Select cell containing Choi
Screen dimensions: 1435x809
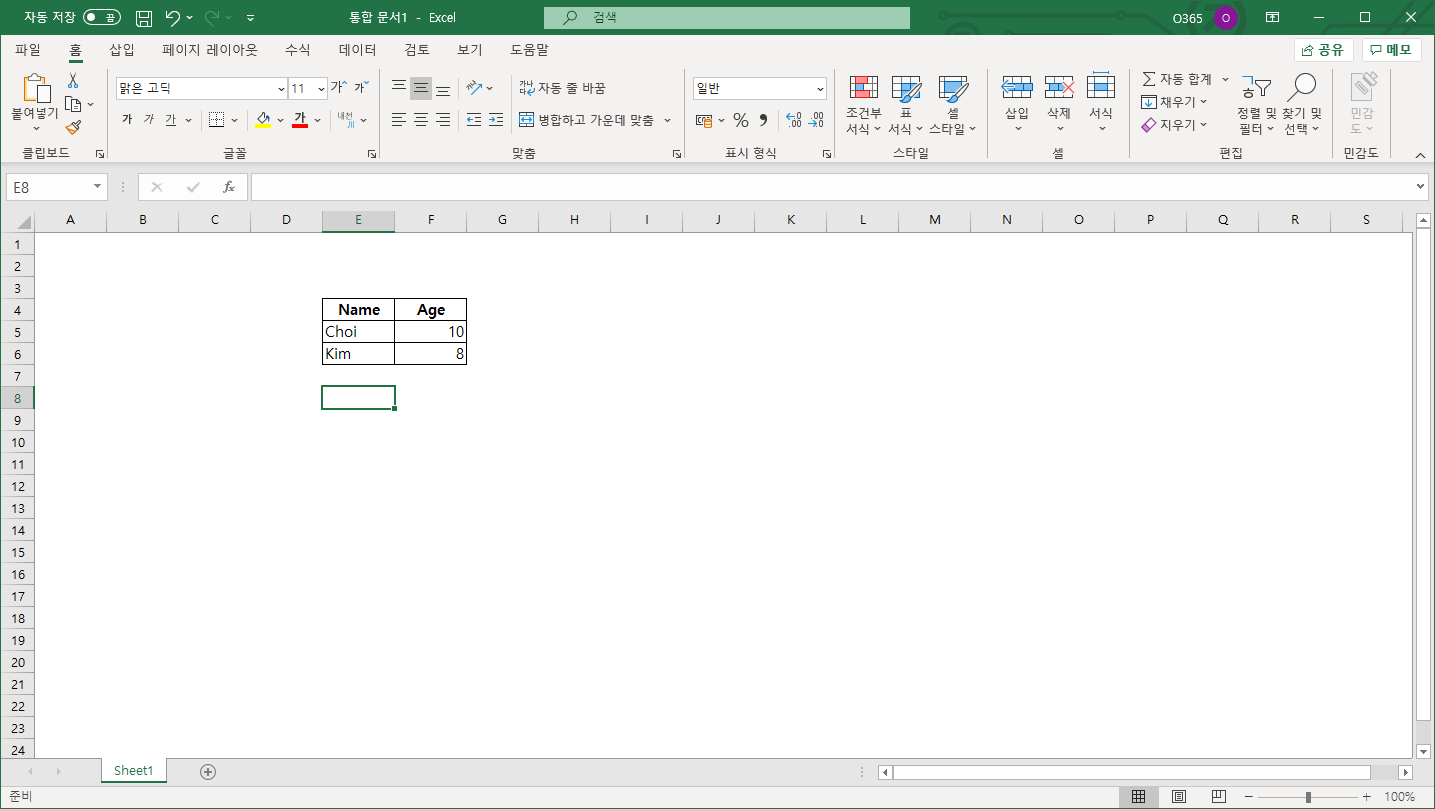pyautogui.click(x=358, y=332)
